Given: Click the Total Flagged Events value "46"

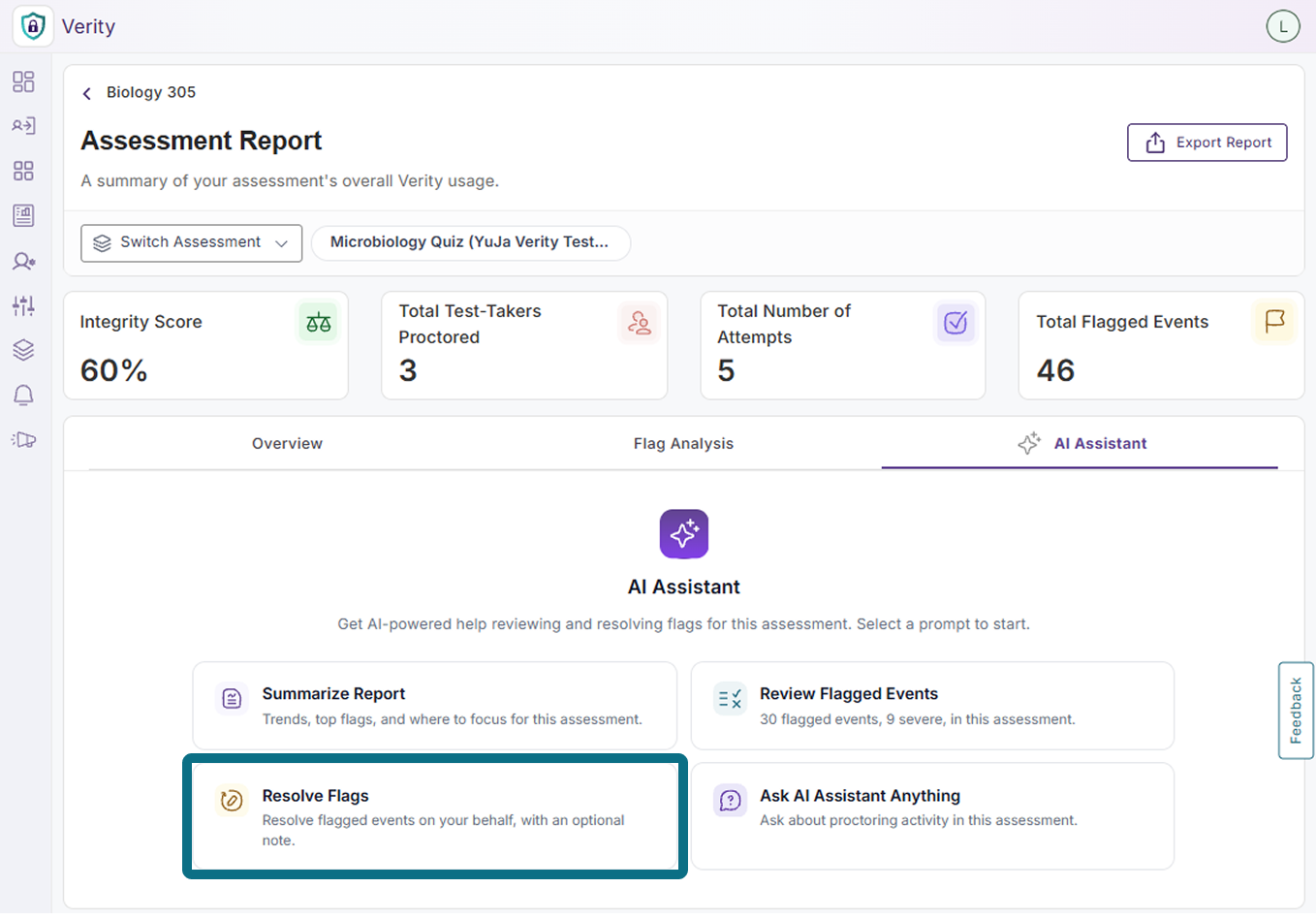Looking at the screenshot, I should coord(1055,370).
